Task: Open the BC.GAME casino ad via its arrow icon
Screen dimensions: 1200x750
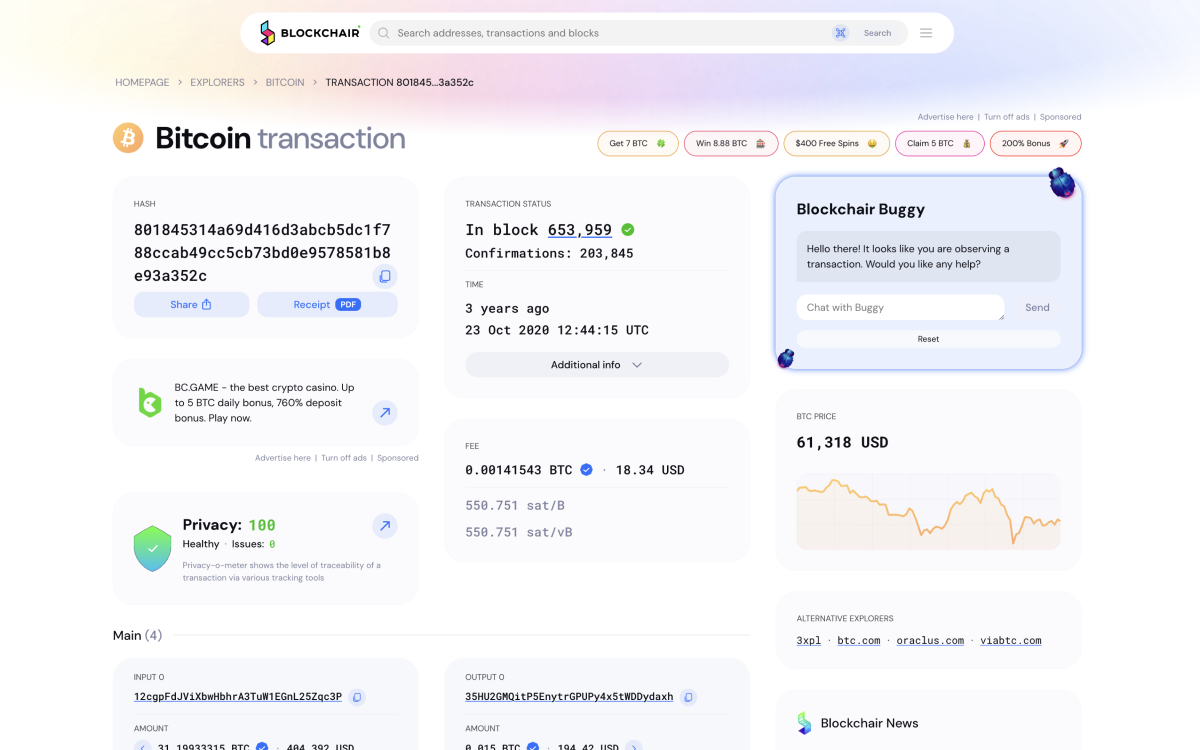Action: (x=385, y=412)
